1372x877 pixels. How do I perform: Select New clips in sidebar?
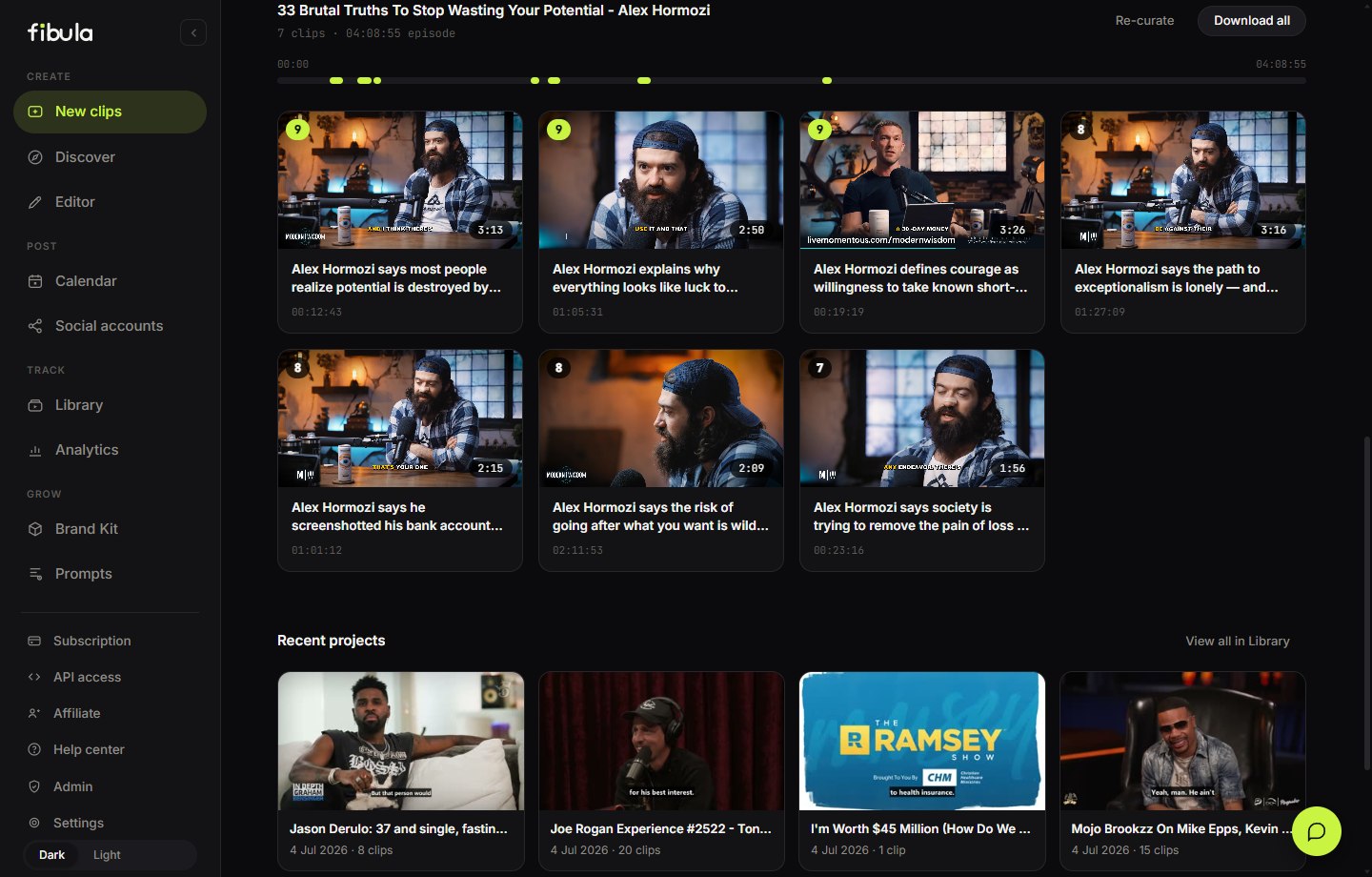click(x=110, y=112)
